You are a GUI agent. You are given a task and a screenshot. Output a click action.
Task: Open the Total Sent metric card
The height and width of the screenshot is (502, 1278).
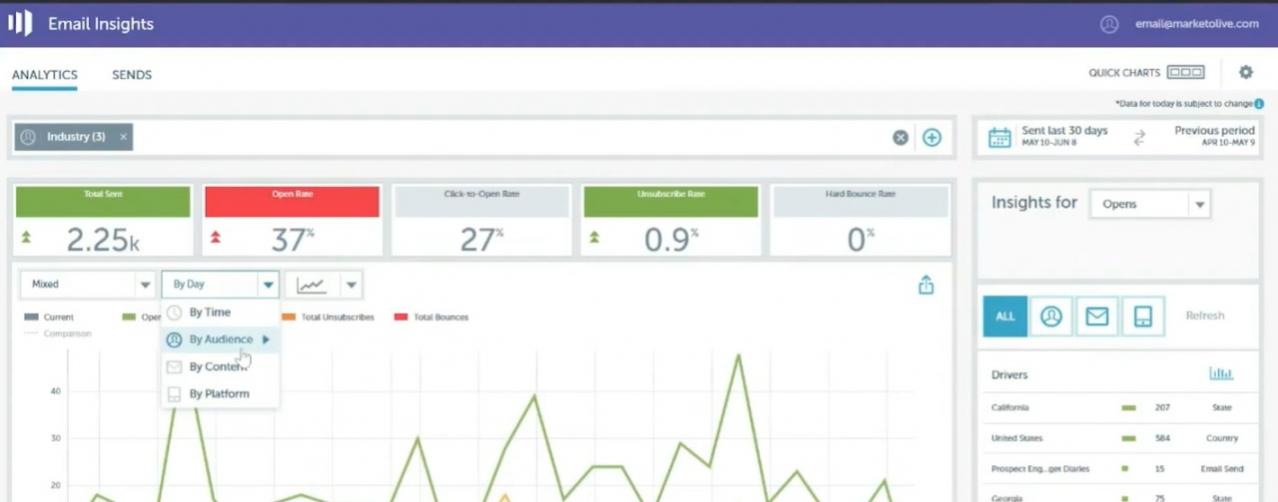click(102, 220)
